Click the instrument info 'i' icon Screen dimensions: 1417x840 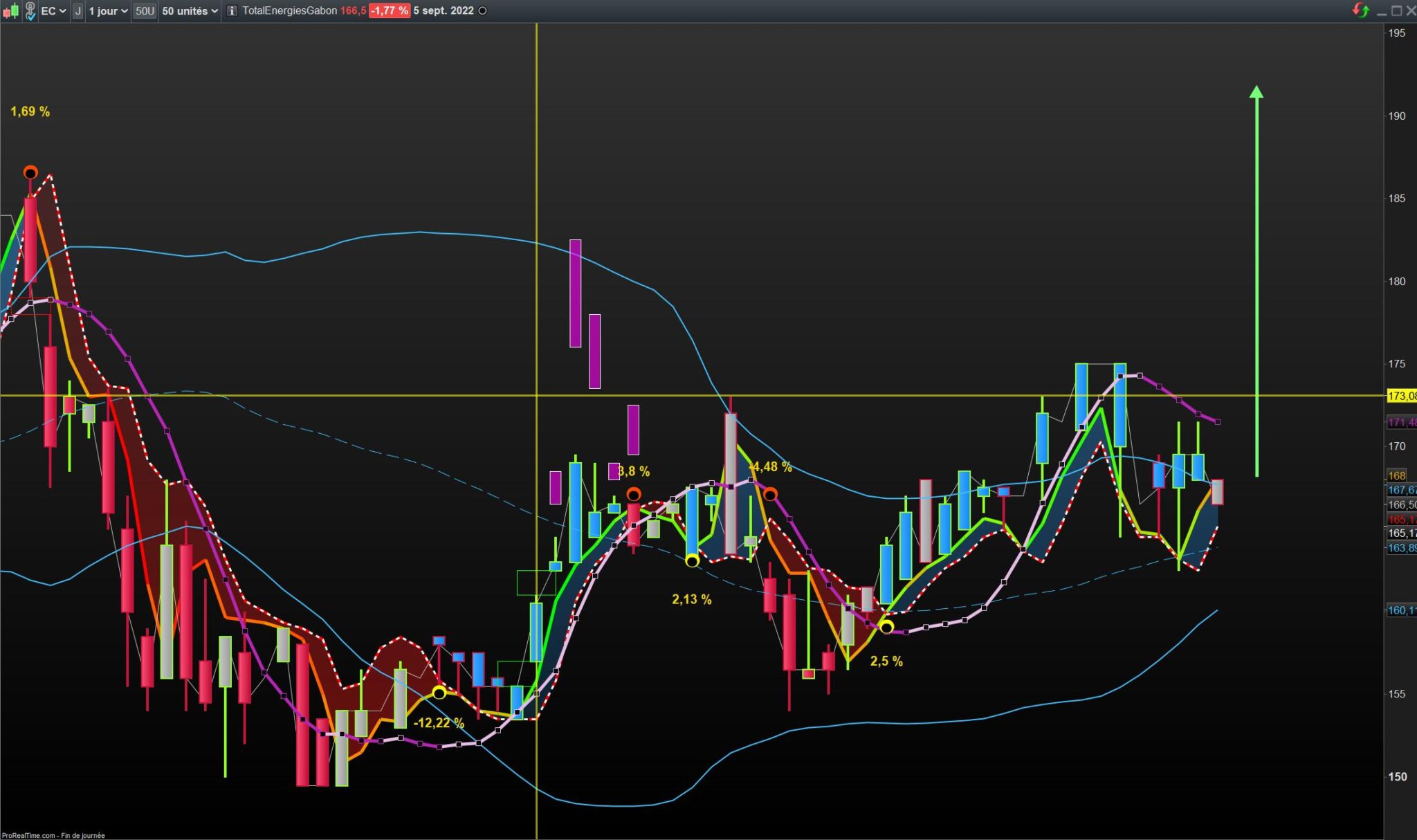(x=232, y=11)
